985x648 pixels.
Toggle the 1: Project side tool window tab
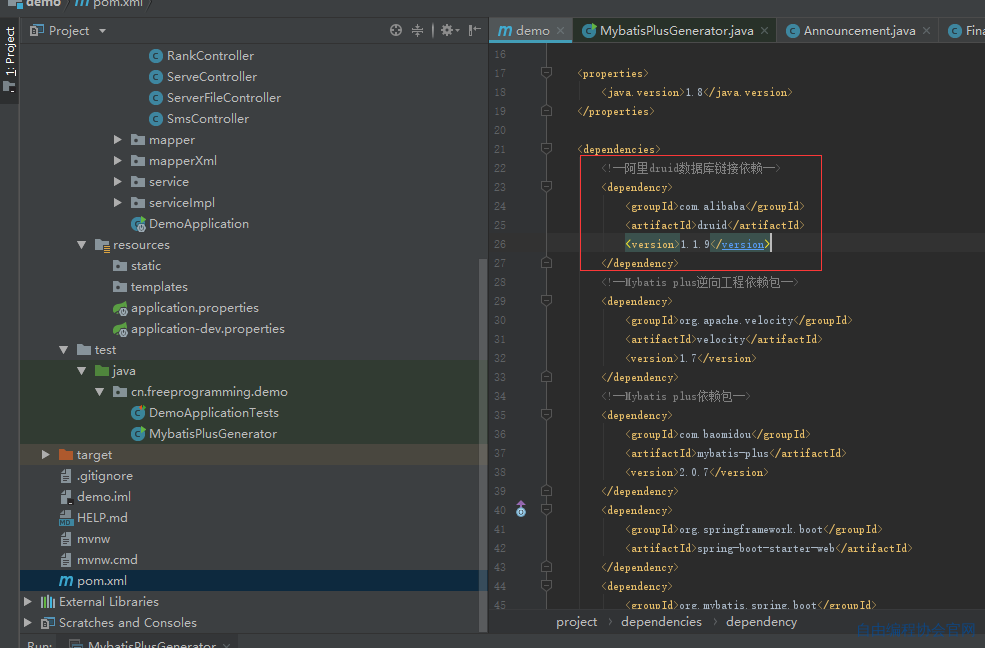click(9, 60)
